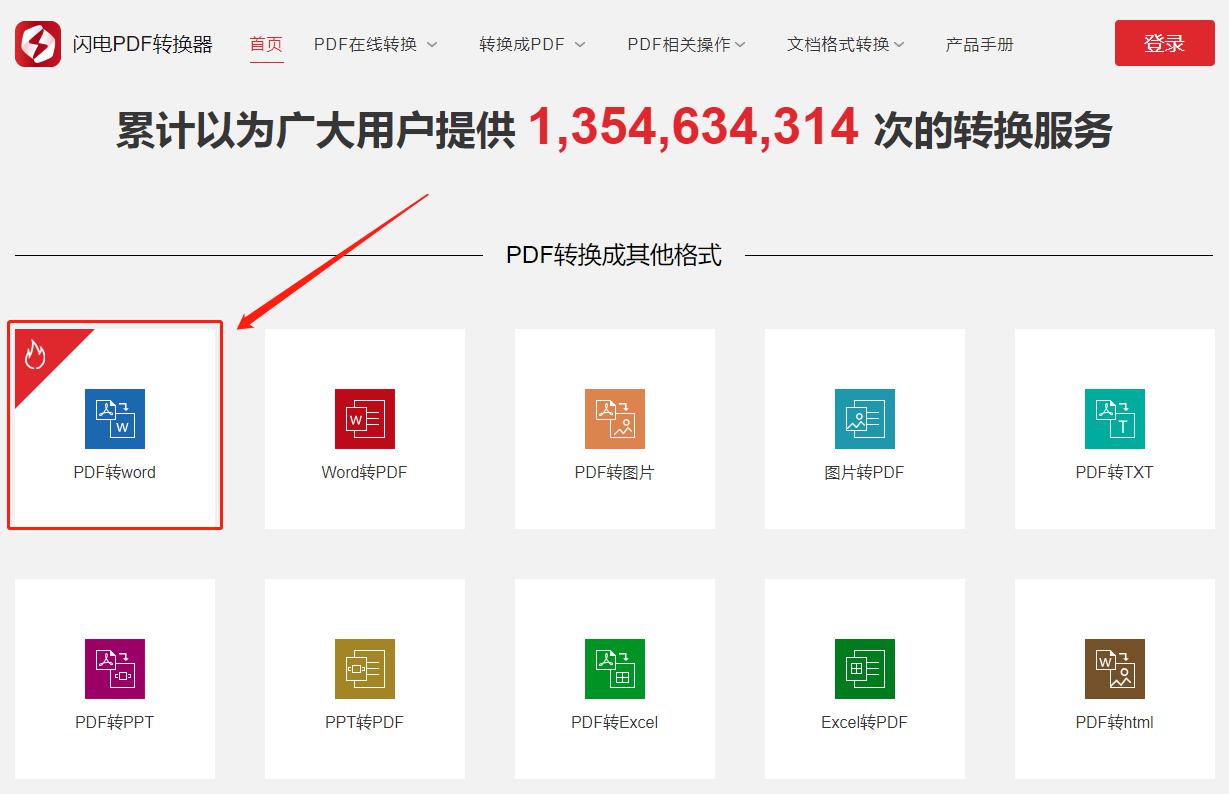Select the PDF转Excel green icon
This screenshot has height=794, width=1229.
click(x=615, y=669)
